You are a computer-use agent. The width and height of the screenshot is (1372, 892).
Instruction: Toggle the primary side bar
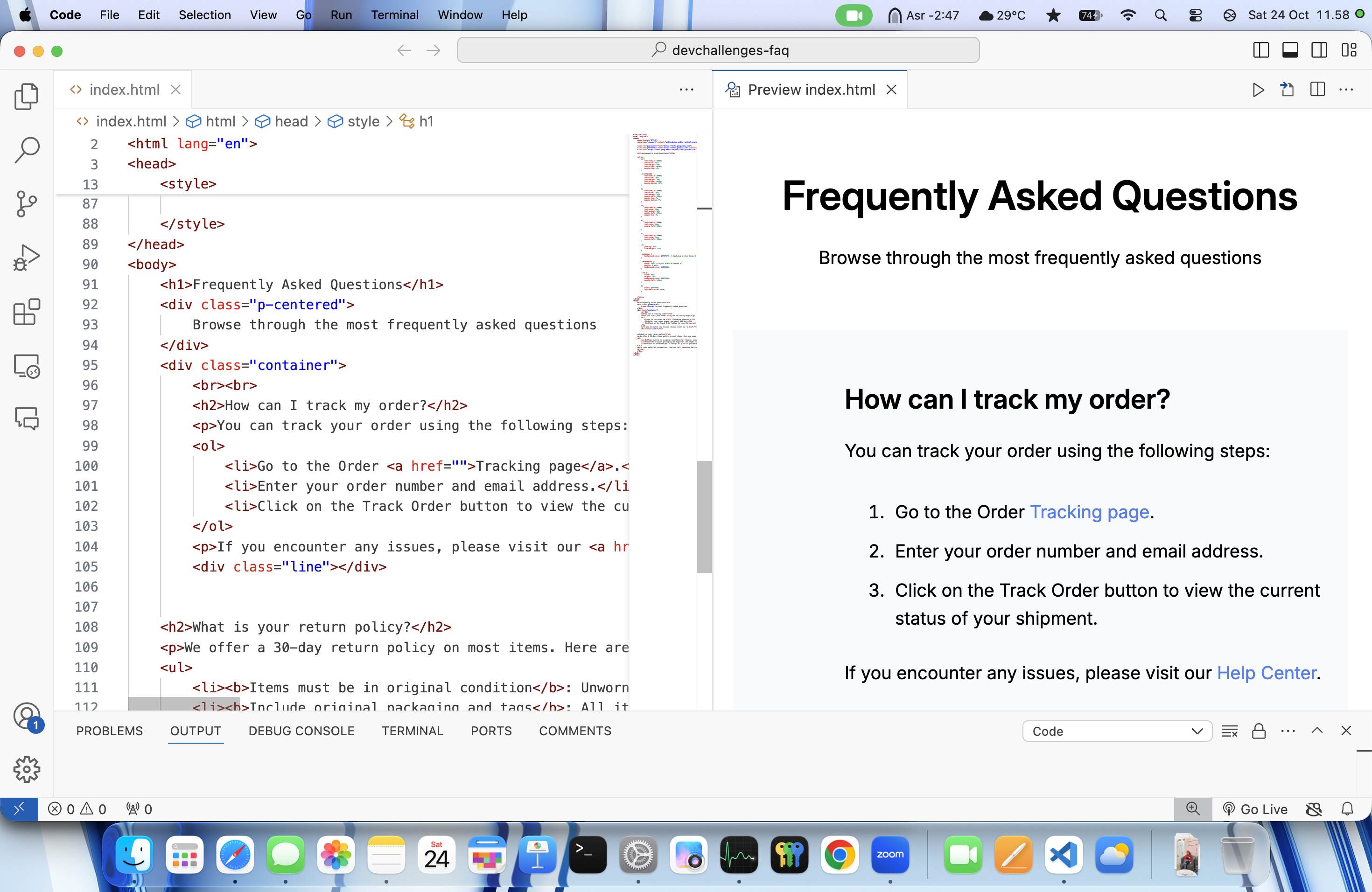(1261, 50)
